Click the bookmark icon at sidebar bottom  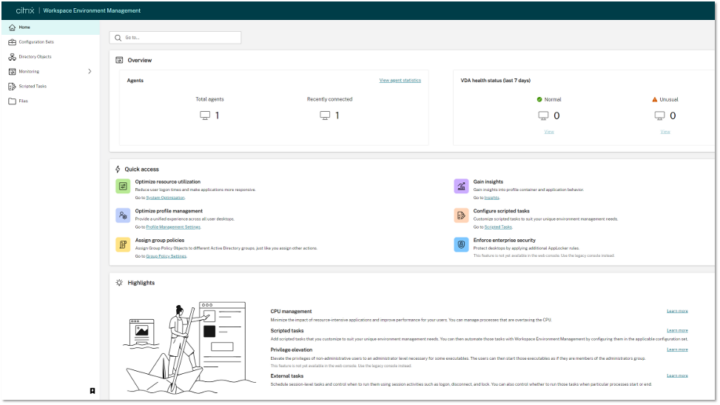pos(92,391)
